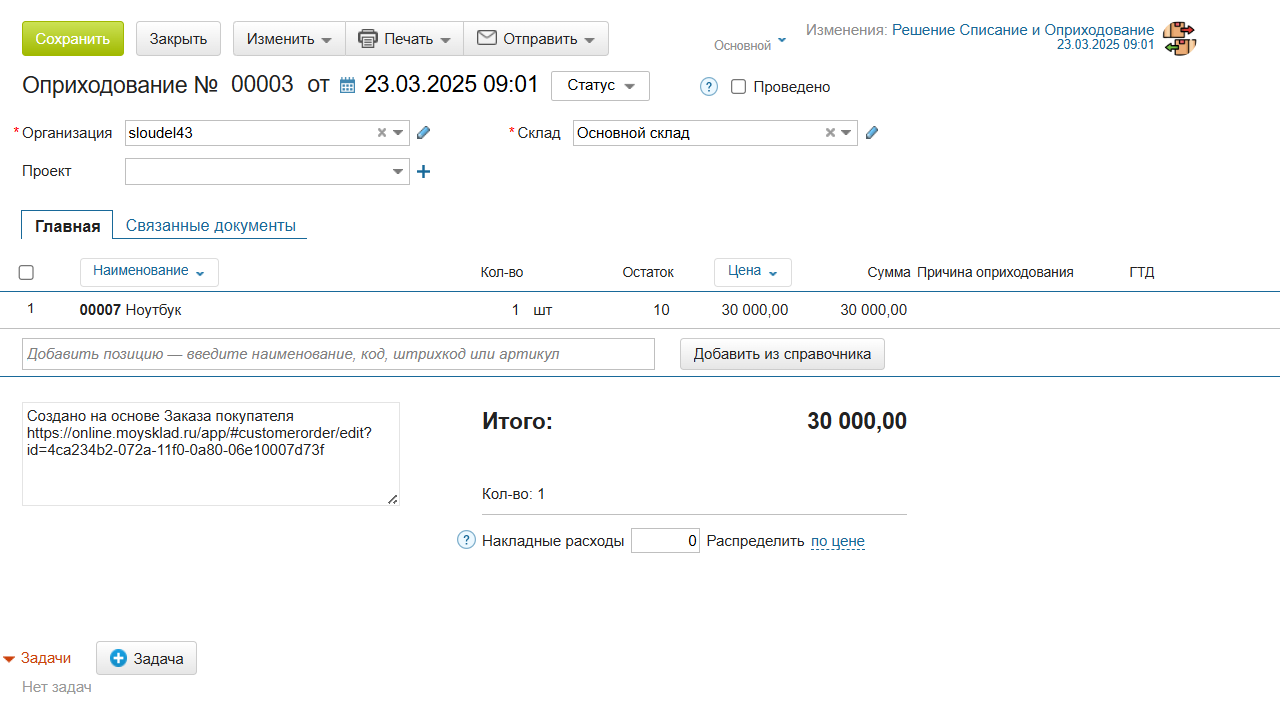Select the 00007 Ноутбук position name
Screen dimensions: 1280x720
point(131,310)
